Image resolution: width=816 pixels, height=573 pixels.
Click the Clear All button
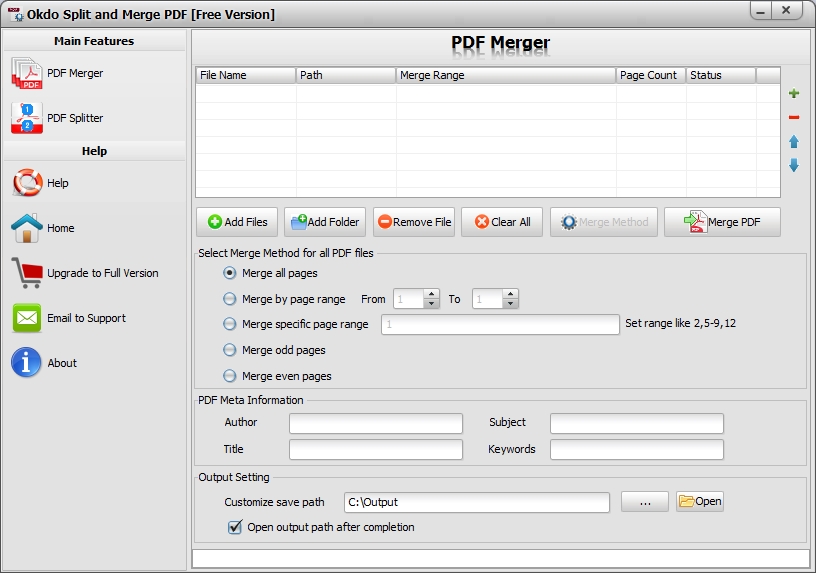tap(502, 222)
